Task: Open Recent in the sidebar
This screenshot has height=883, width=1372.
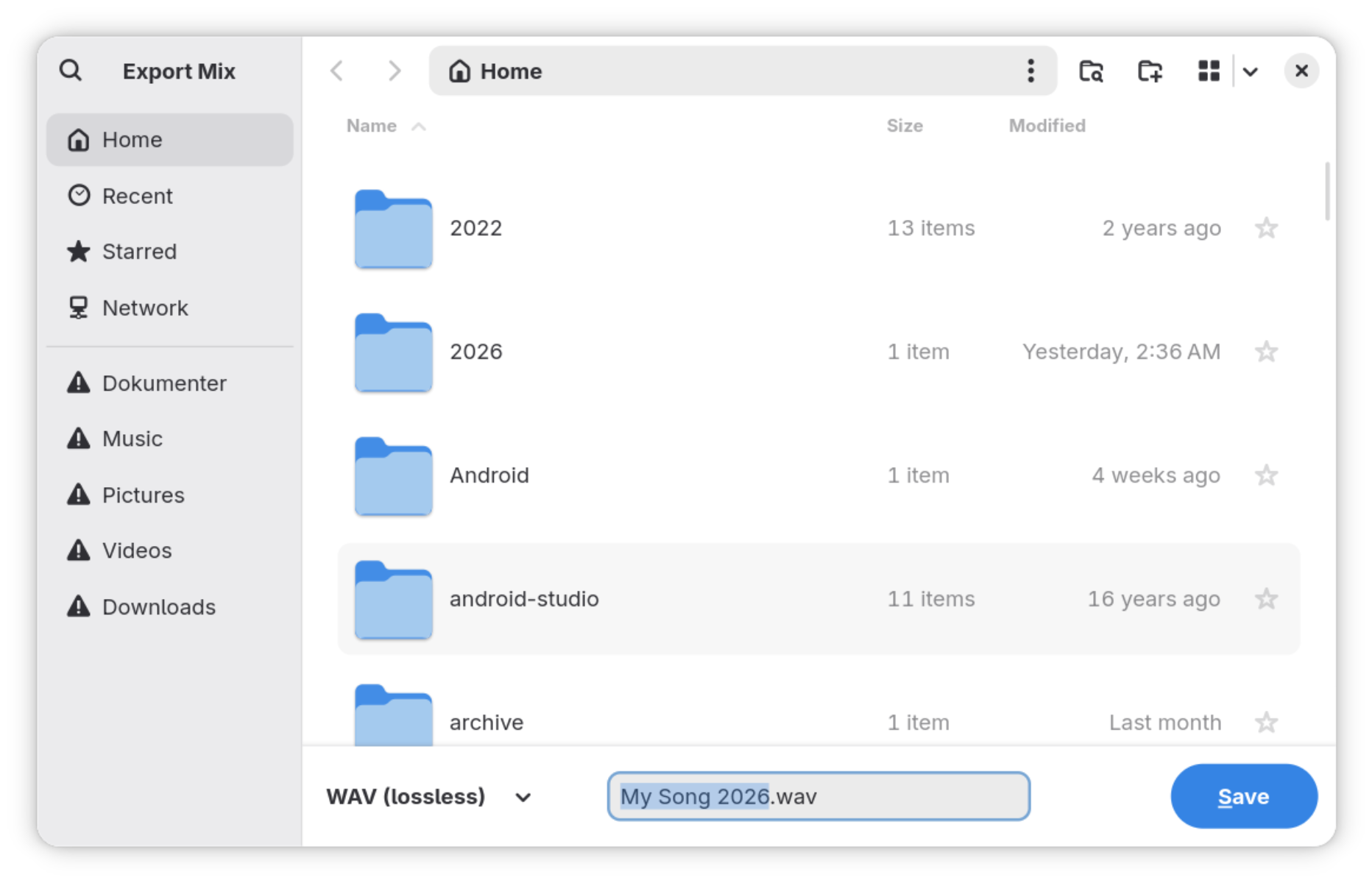Action: click(170, 196)
